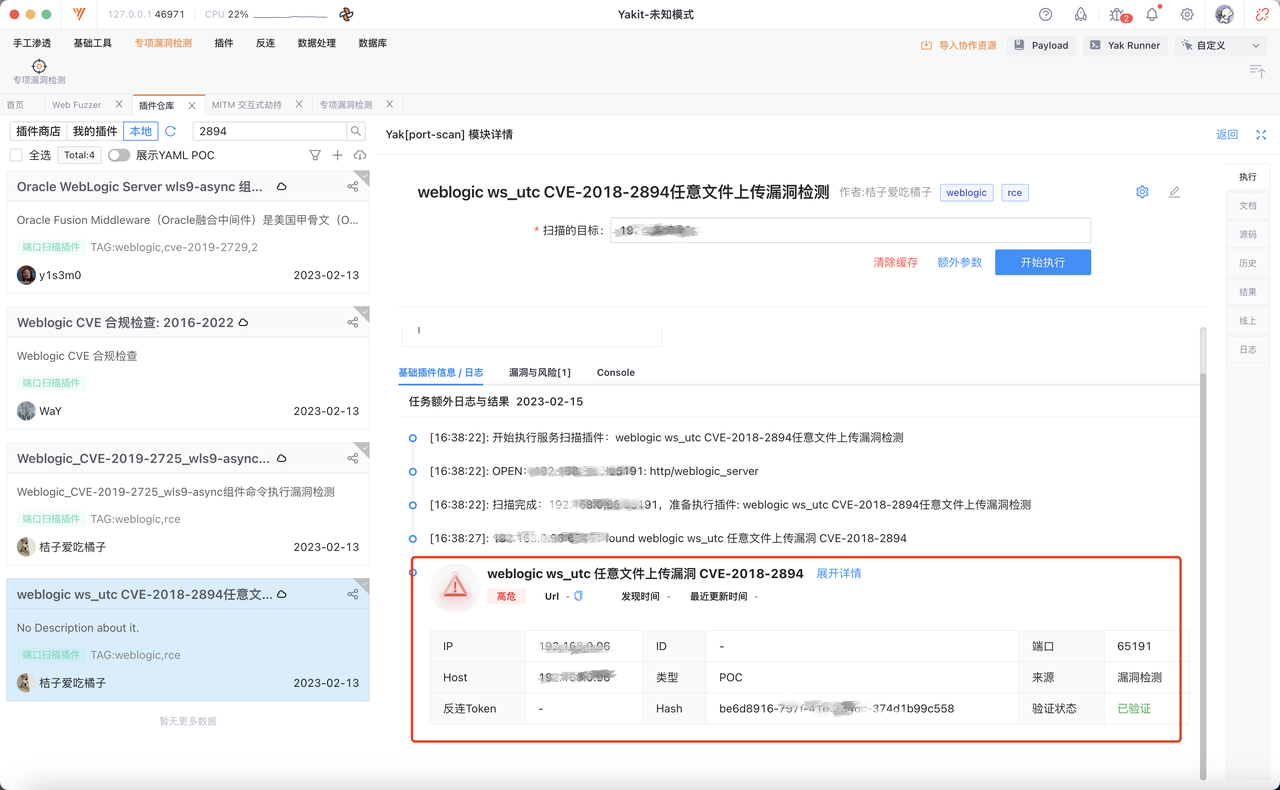
Task: Copy the Url with the copy icon
Action: (578, 596)
